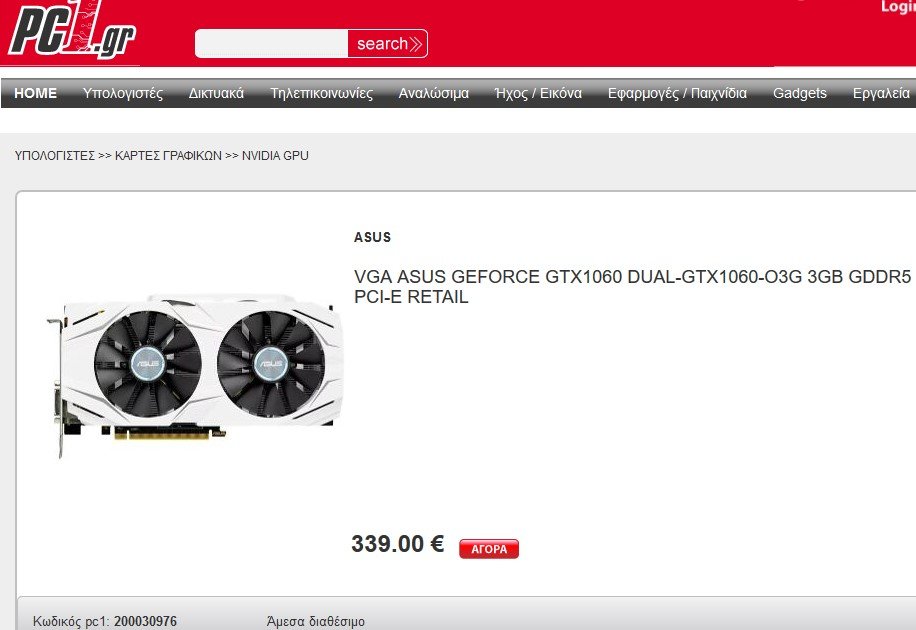
Task: Go to ΚΑΡΤΕΣ ΓΡΑΦΙΚΩΝ breadcrumb
Action: point(168,156)
